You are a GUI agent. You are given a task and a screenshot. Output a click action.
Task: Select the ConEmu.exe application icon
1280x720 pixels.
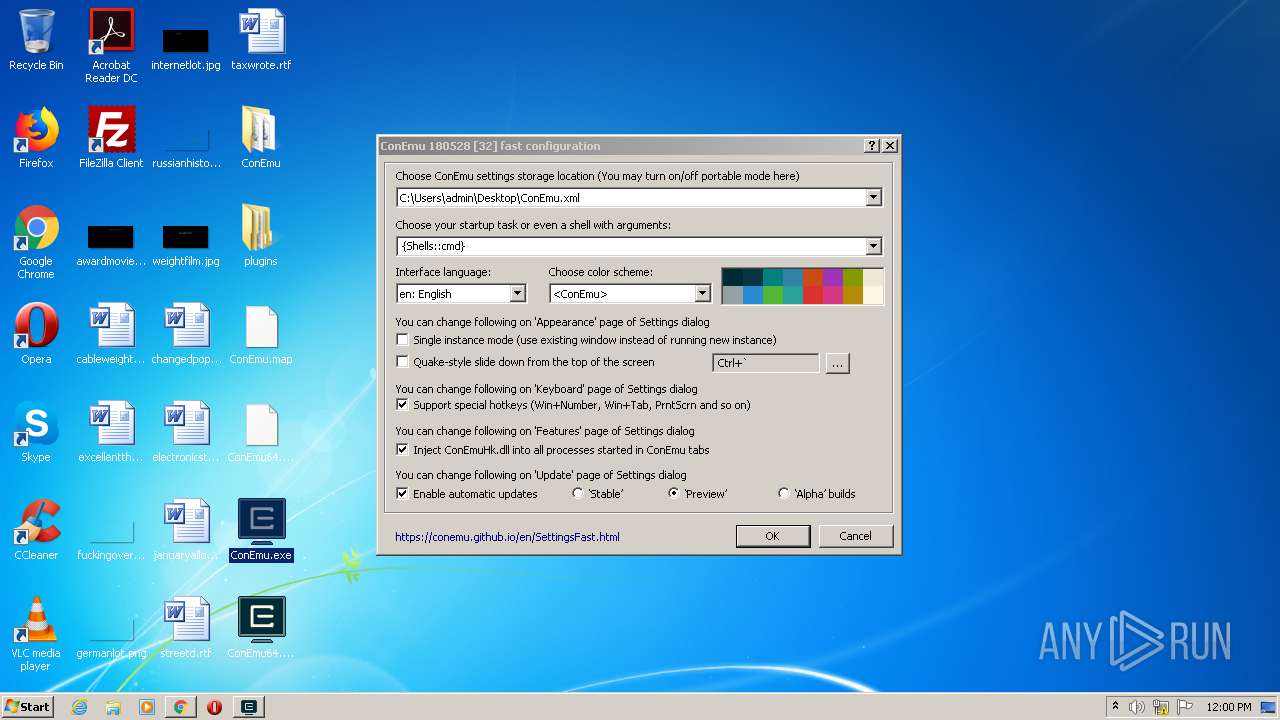(x=261, y=530)
